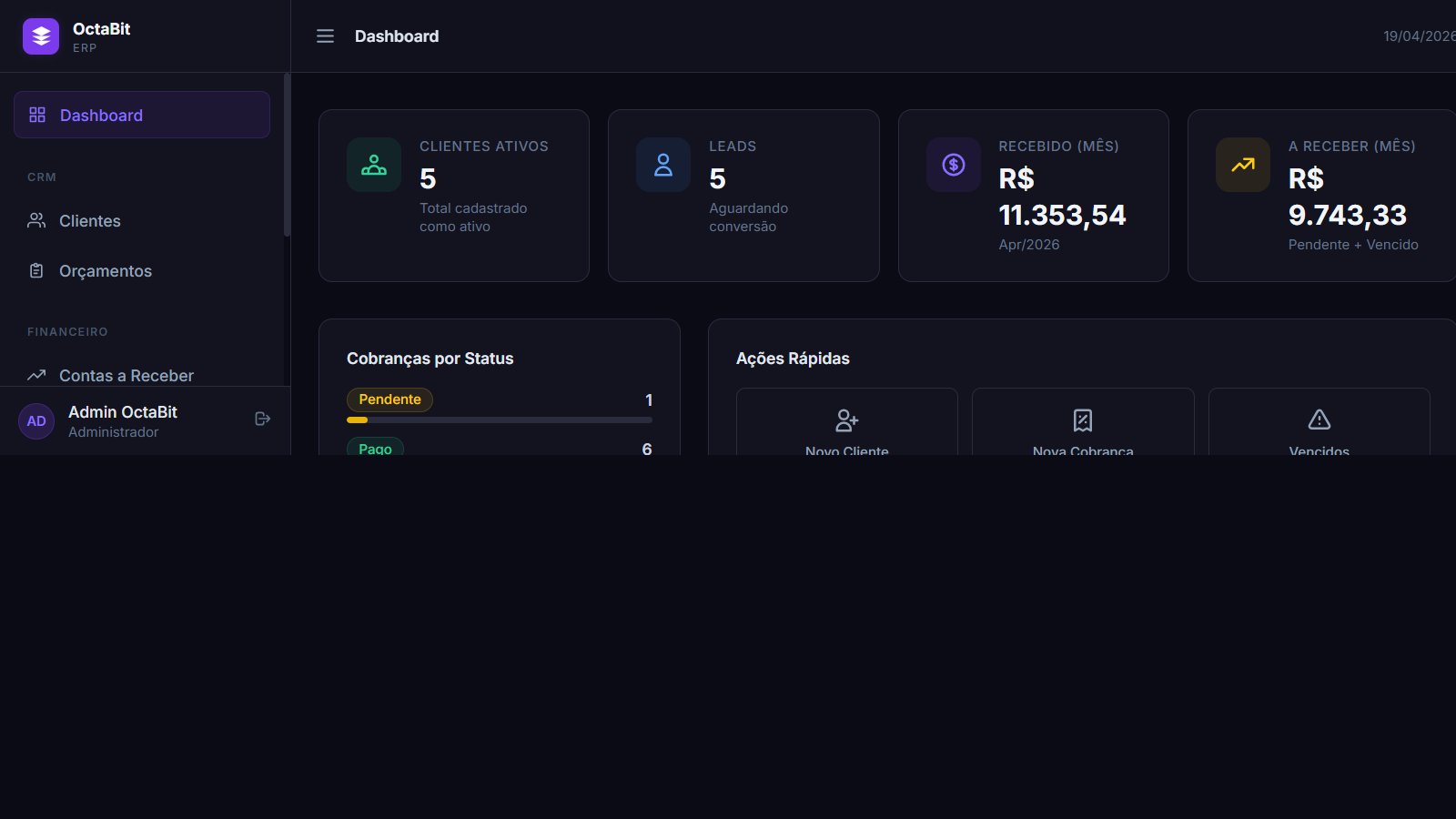Click the logout icon next to Admin OctaBit
Image resolution: width=1456 pixels, height=819 pixels.
pyautogui.click(x=262, y=419)
